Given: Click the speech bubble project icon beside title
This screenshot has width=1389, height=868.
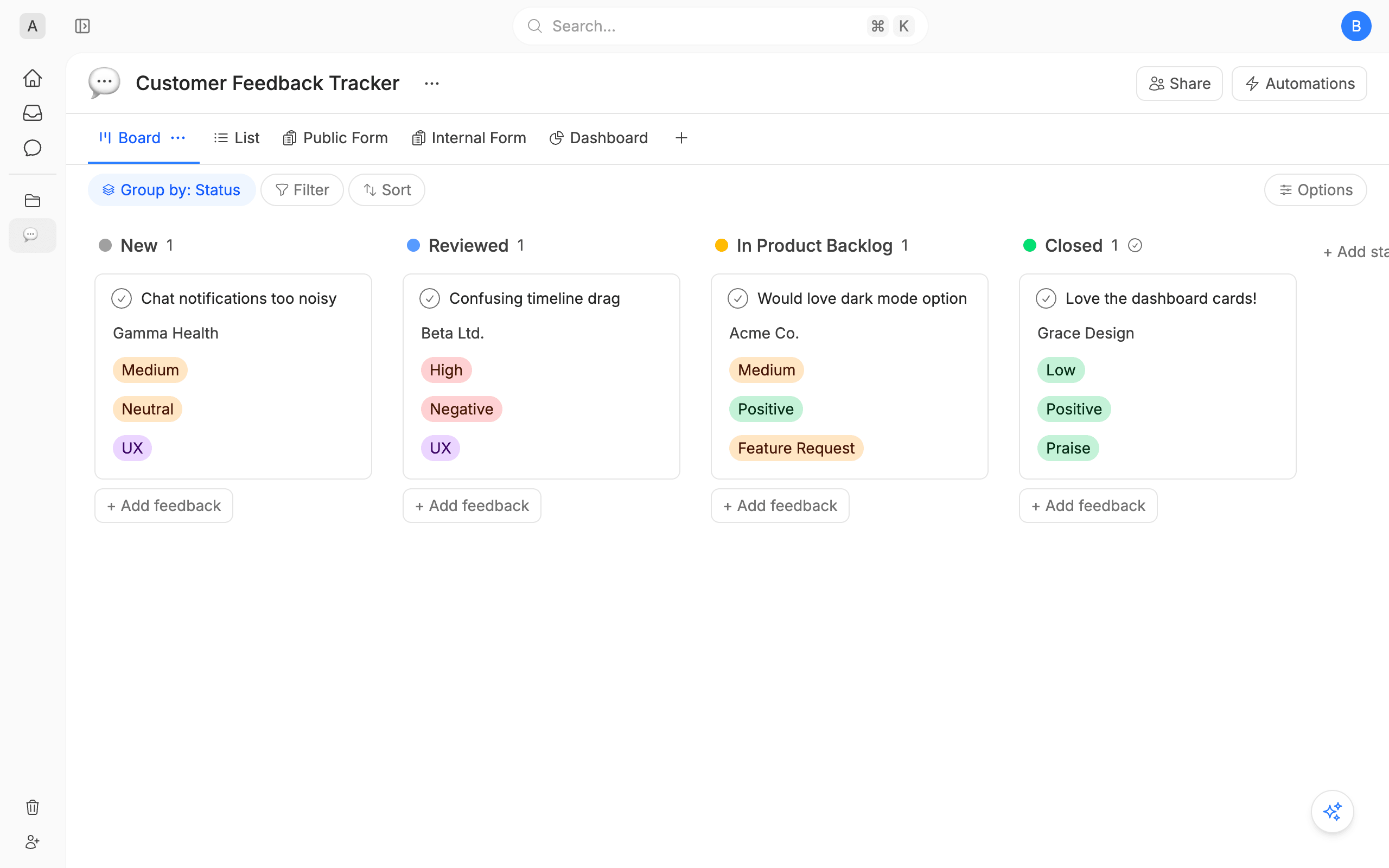Looking at the screenshot, I should (105, 83).
